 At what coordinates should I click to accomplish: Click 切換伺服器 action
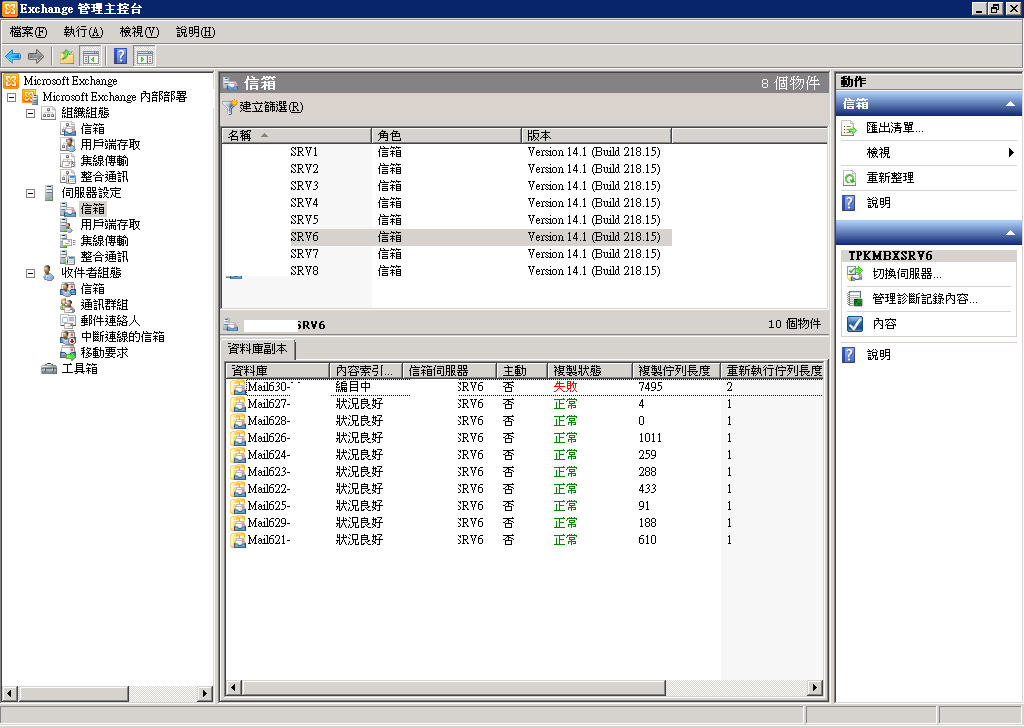point(907,274)
